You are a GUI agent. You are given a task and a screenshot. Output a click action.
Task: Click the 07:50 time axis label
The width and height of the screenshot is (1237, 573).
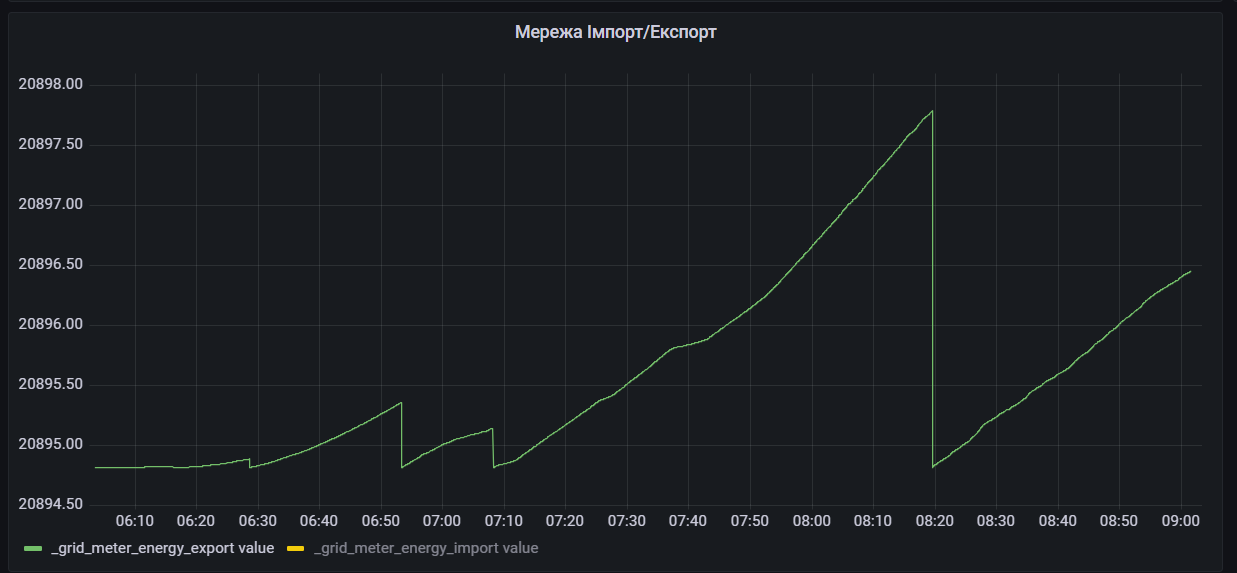pos(749,521)
